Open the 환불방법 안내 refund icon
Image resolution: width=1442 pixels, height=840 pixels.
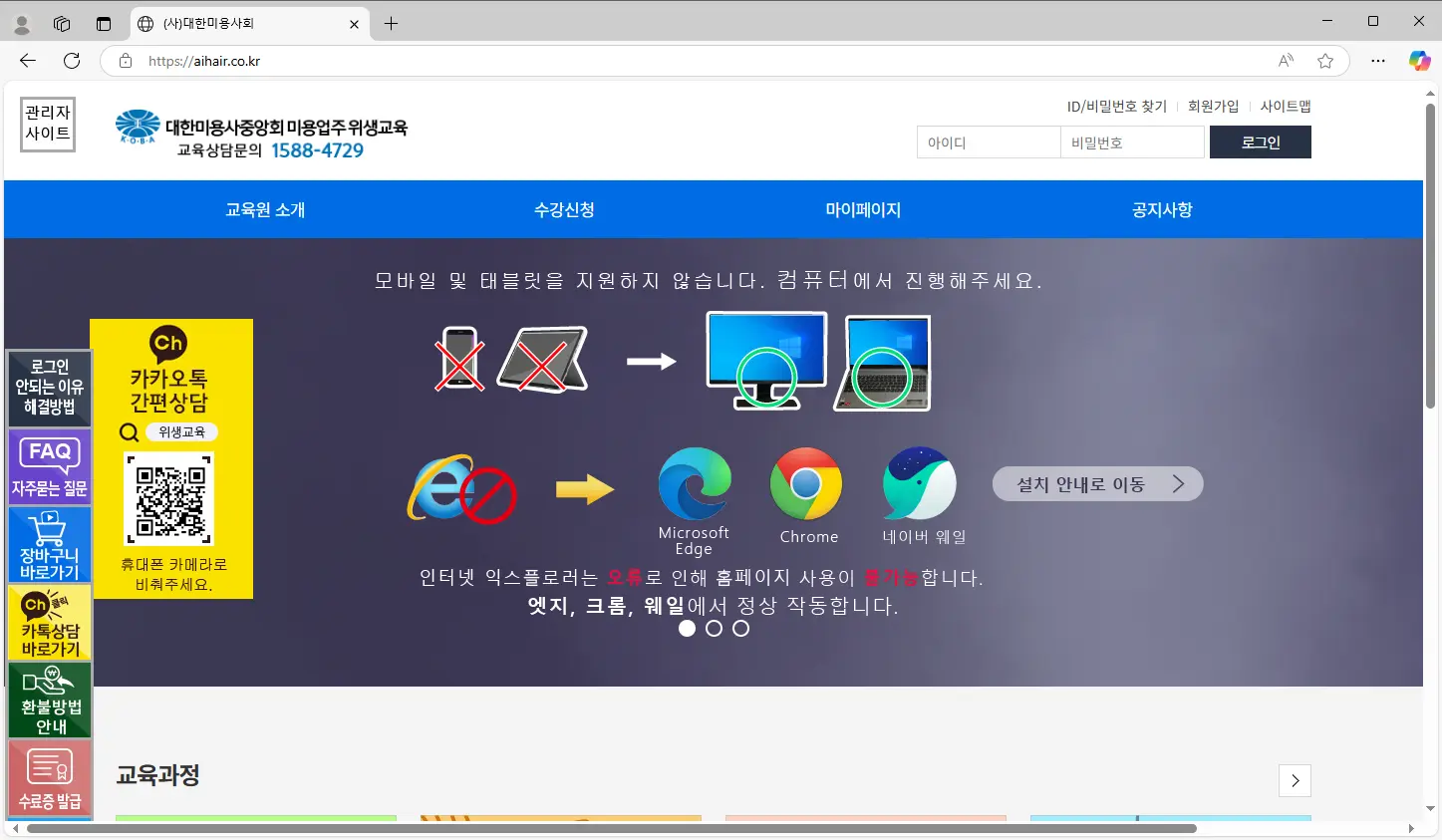(x=49, y=700)
